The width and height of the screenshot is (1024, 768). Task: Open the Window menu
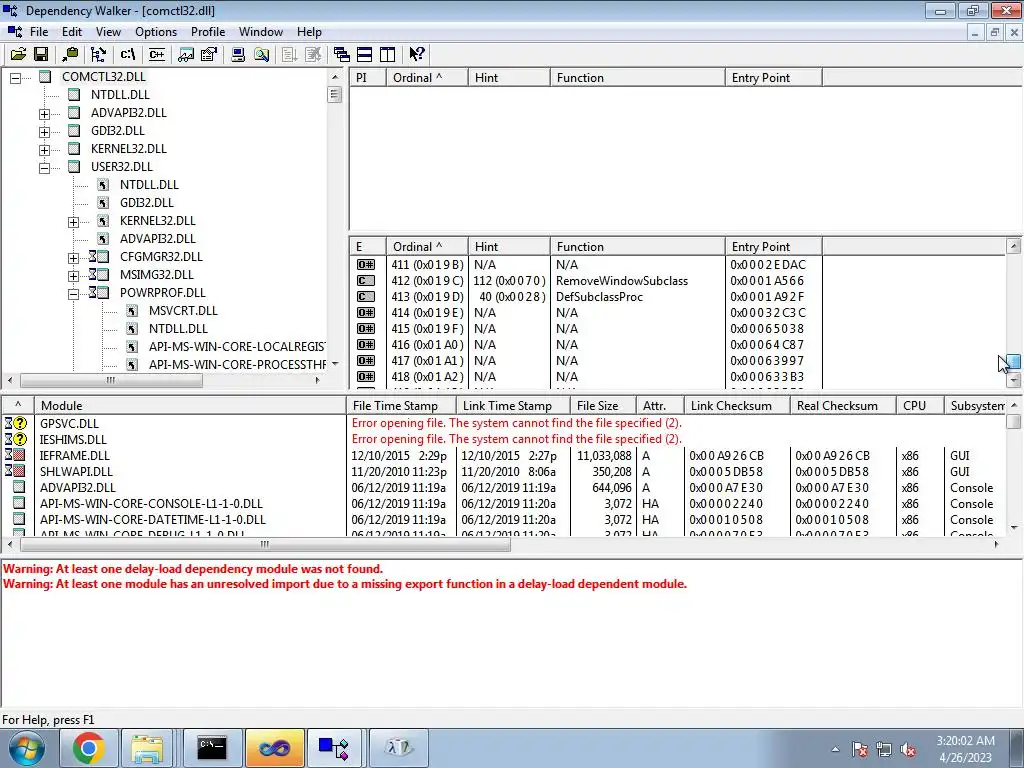click(261, 32)
